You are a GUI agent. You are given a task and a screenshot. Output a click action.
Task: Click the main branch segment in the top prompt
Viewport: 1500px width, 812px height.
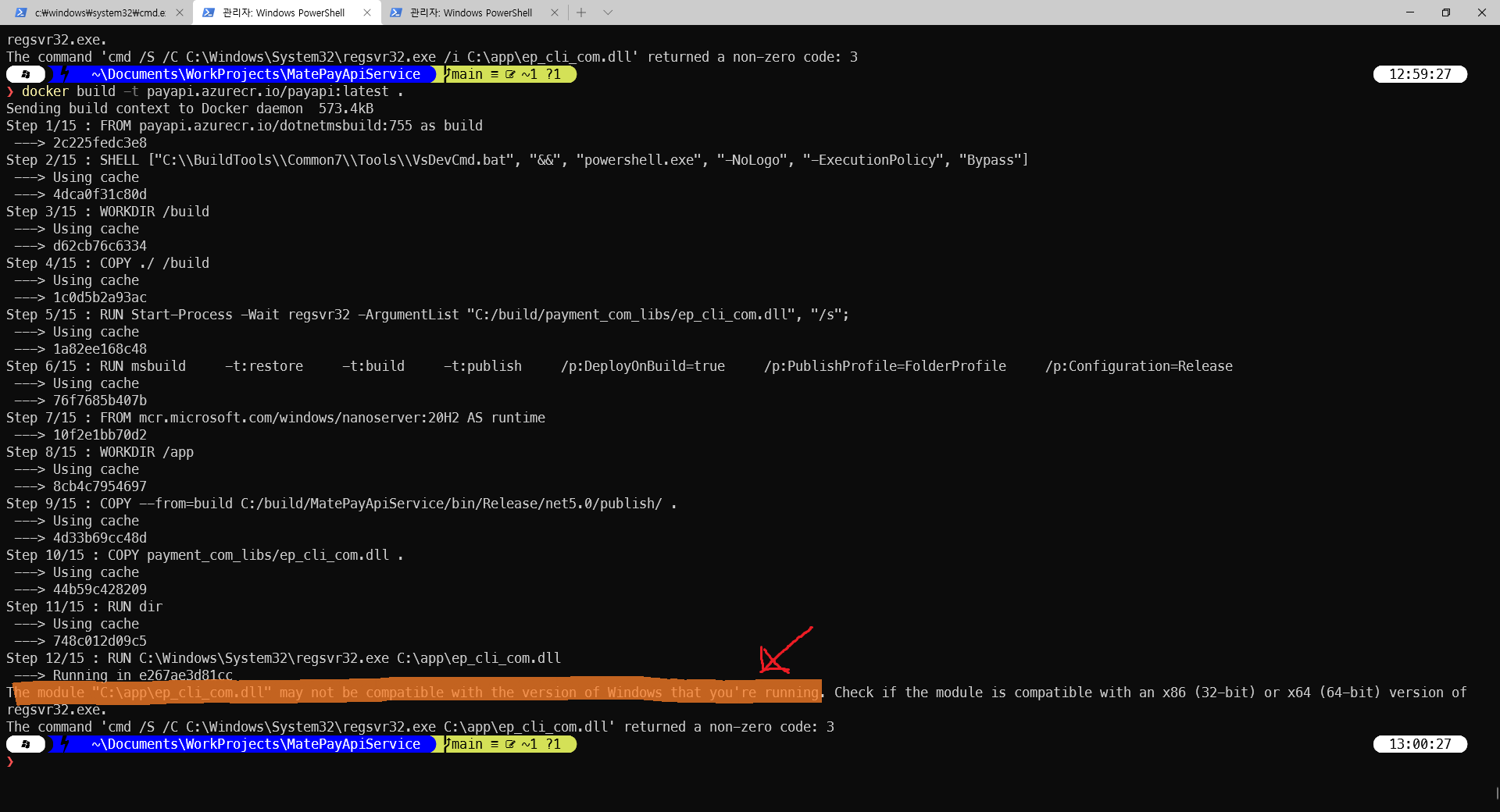[467, 74]
